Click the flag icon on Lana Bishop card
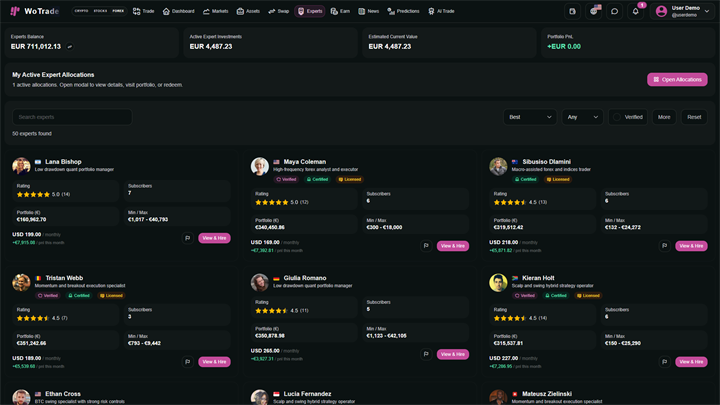The image size is (720, 405). tap(187, 238)
